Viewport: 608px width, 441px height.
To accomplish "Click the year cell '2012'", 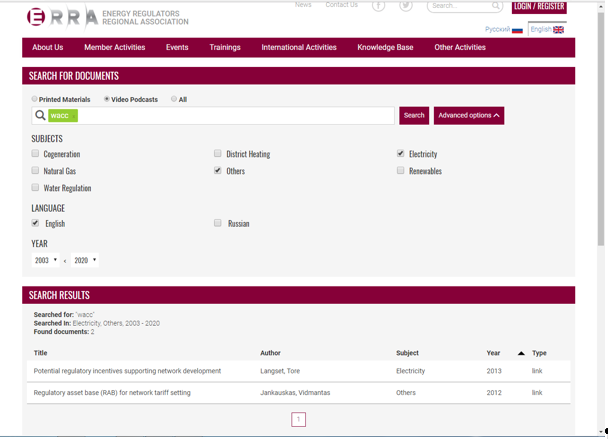I will [494, 393].
